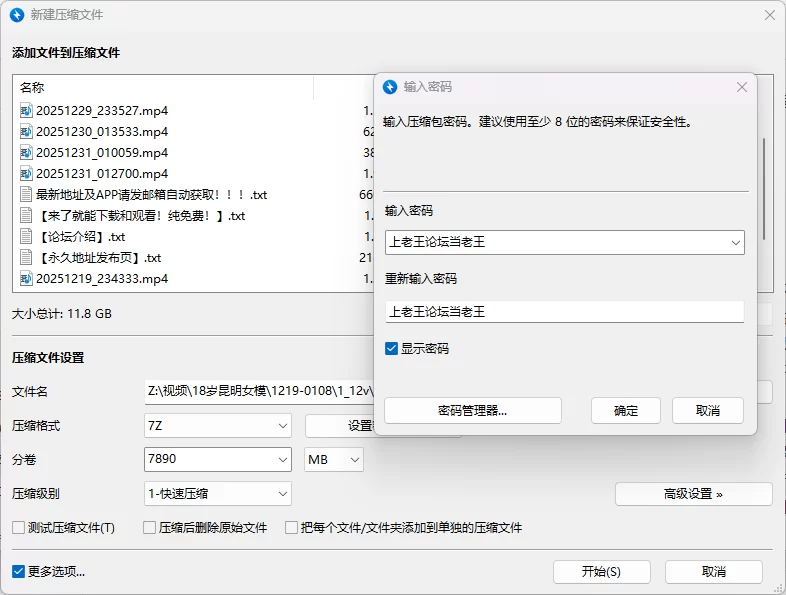Uncheck the 更多选项 checkbox

point(18,572)
